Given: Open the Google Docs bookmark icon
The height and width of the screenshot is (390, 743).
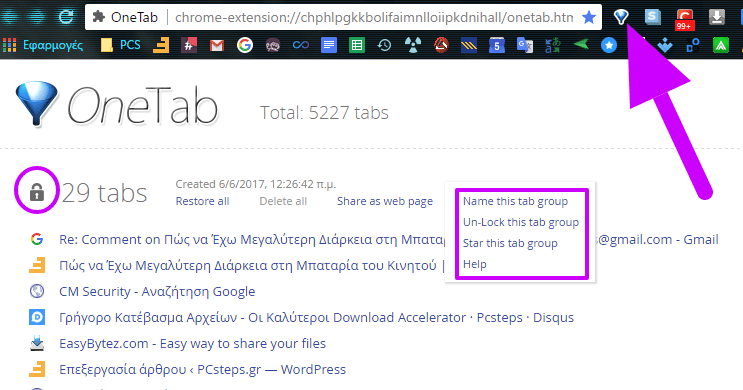Looking at the screenshot, I should (328, 45).
